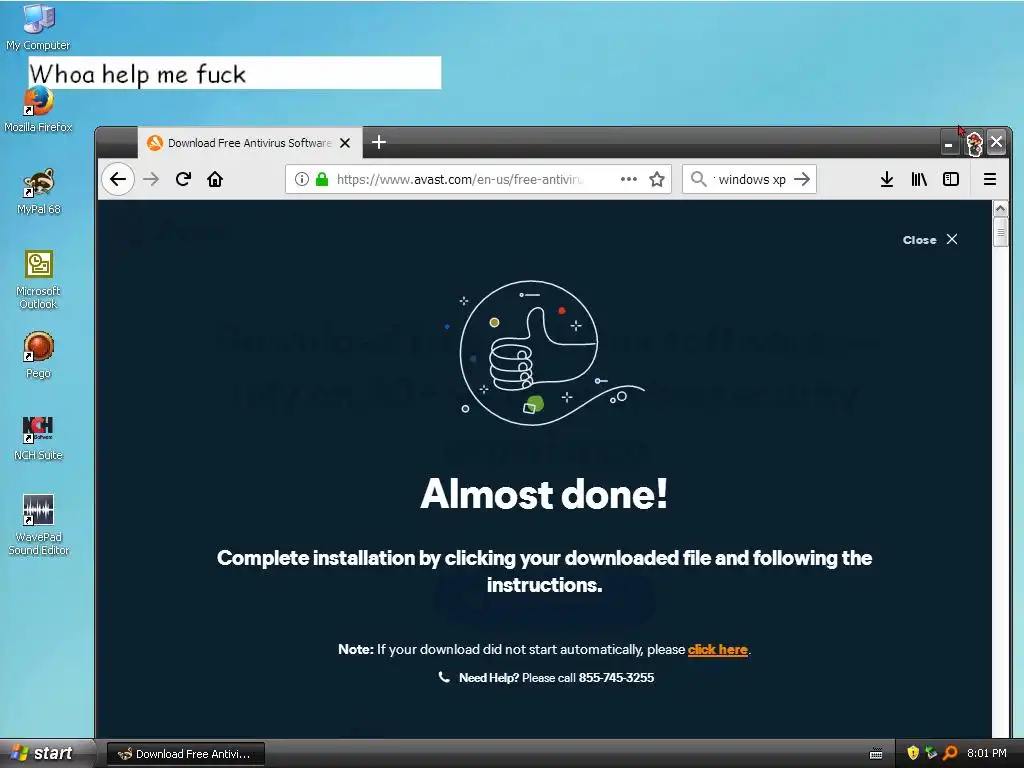Click the orange magnifier tray icon
The height and width of the screenshot is (768, 1024).
(950, 754)
